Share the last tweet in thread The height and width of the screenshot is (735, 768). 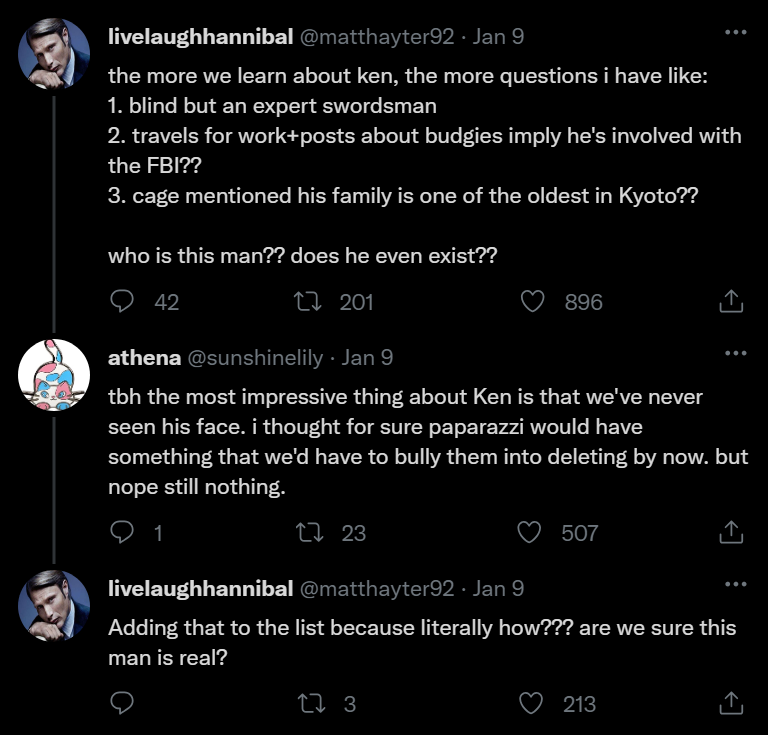731,703
